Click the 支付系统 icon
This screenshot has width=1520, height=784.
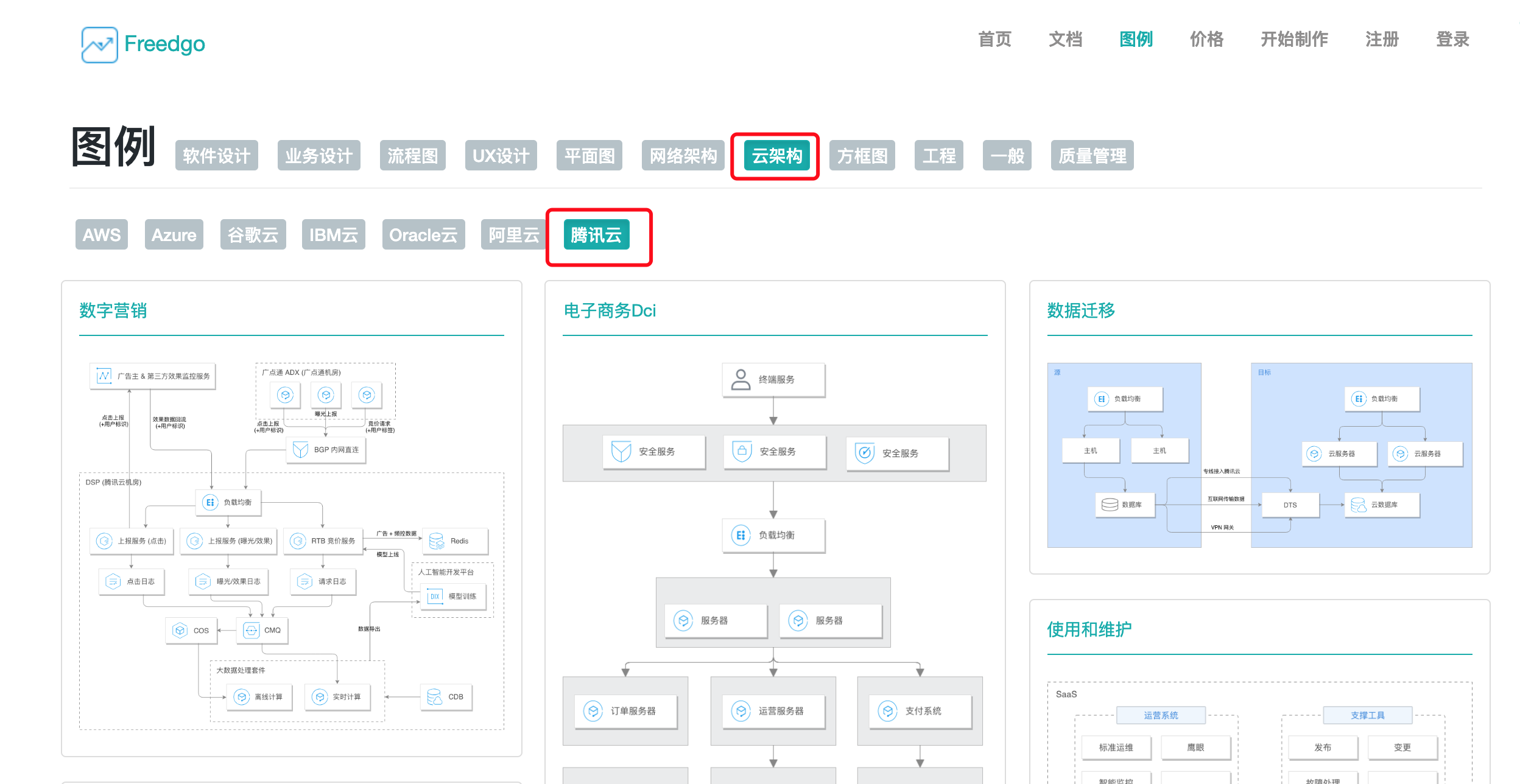click(888, 711)
